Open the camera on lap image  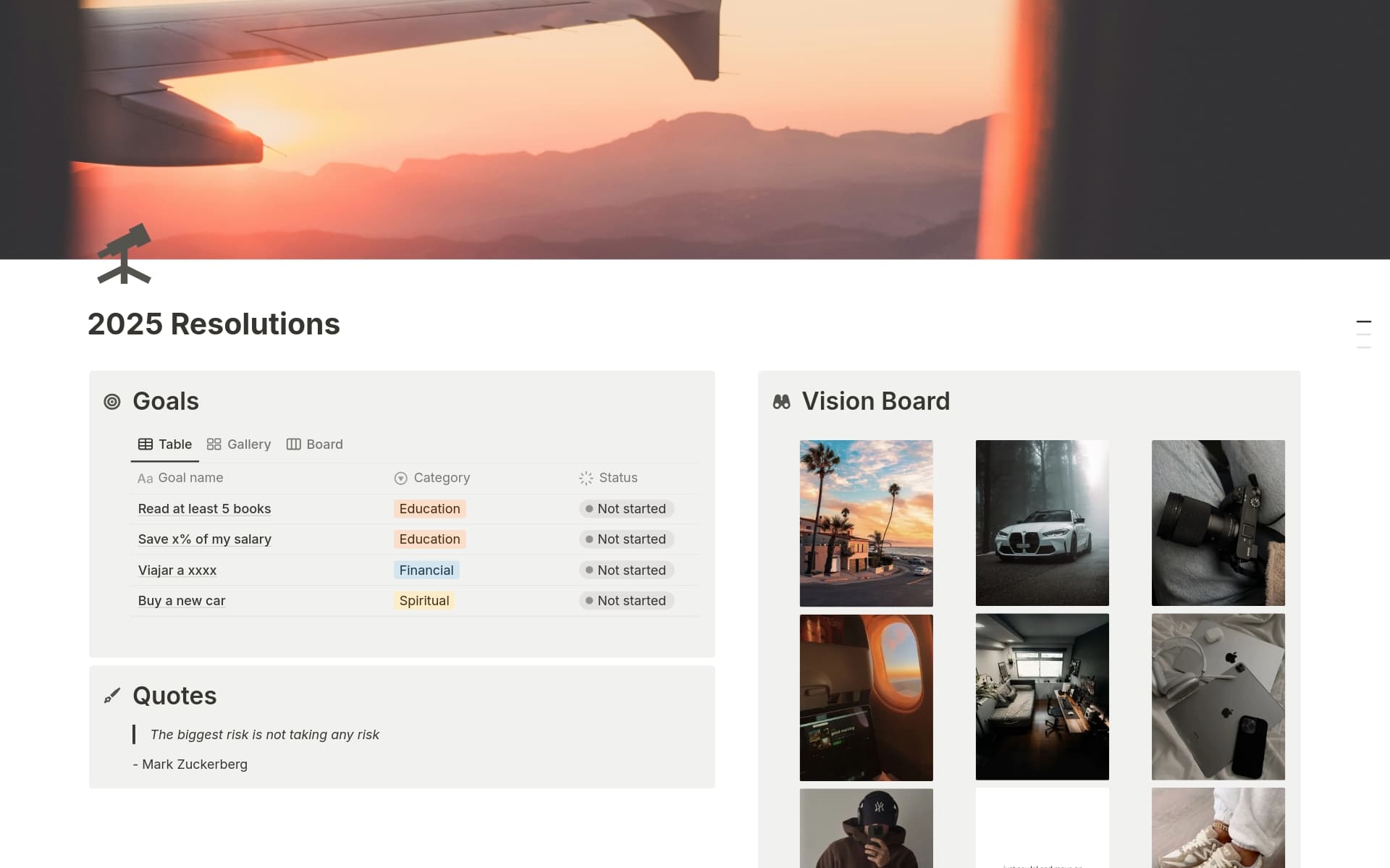click(1218, 523)
